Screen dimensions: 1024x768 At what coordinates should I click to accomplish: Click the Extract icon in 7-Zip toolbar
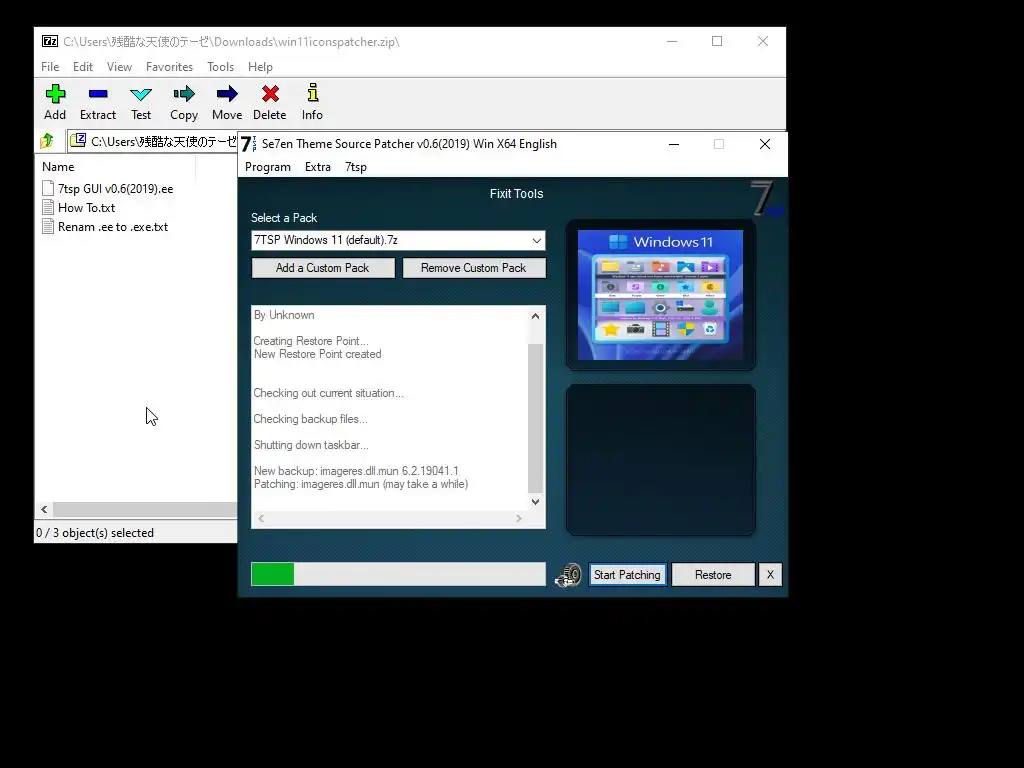pyautogui.click(x=98, y=94)
